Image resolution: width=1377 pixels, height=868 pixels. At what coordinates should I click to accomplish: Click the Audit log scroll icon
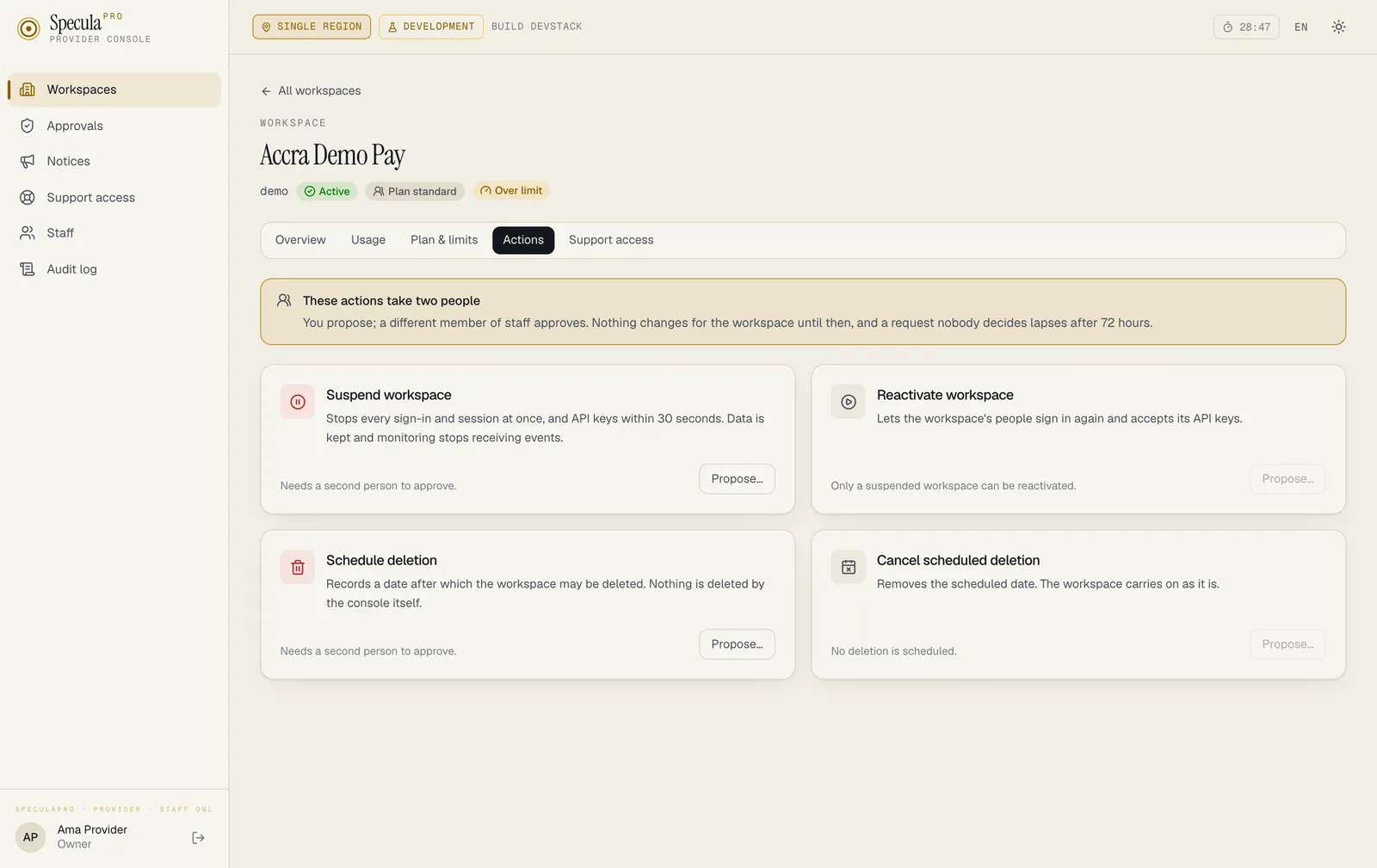click(x=28, y=268)
